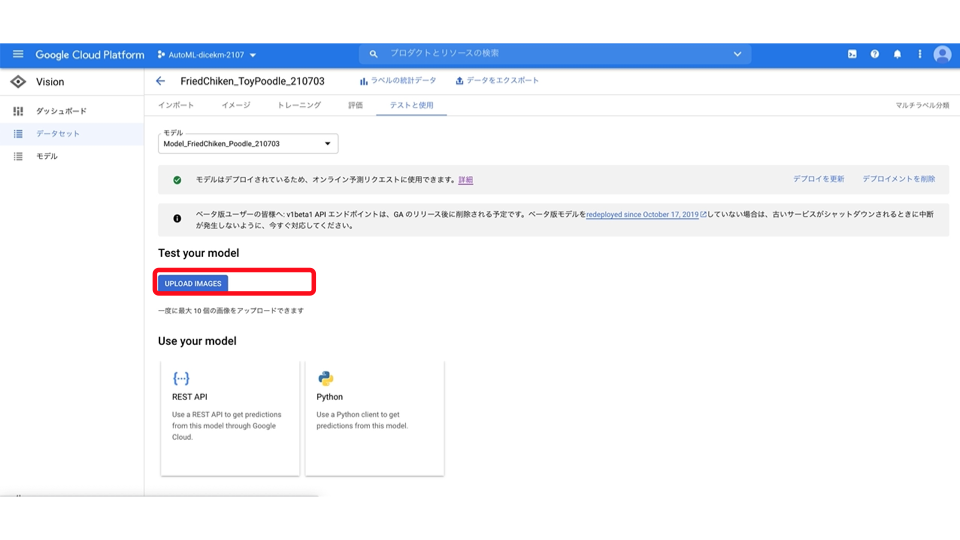Focus the product and resource search field
960x540 pixels.
554,54
